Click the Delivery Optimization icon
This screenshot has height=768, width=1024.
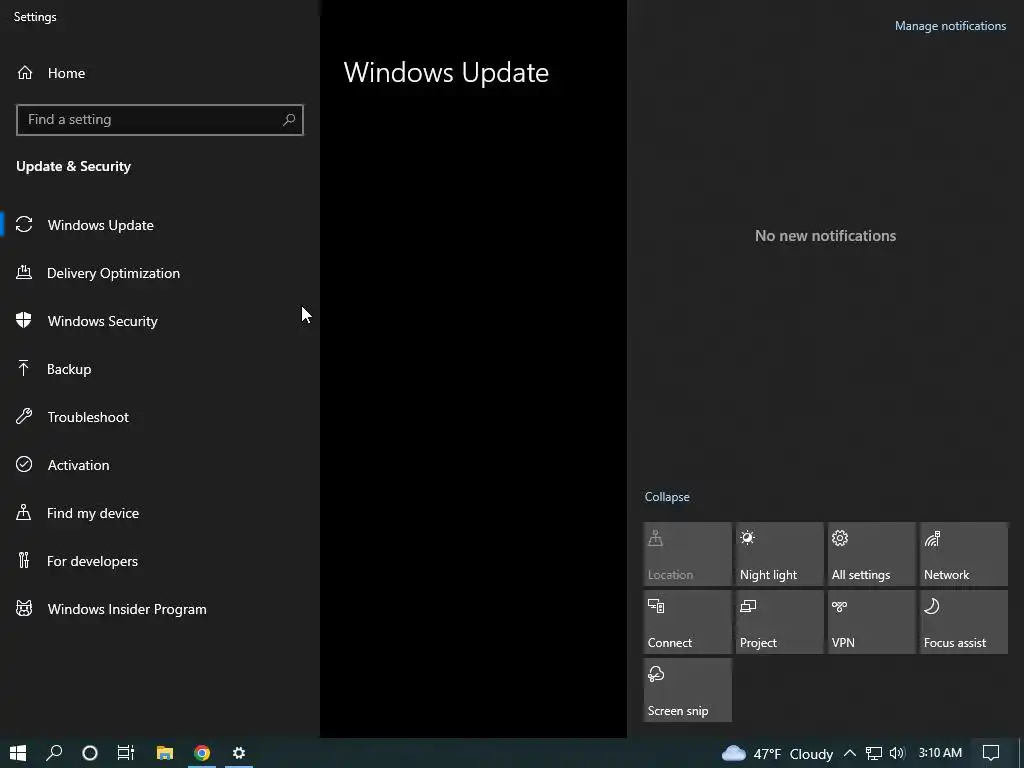(24, 272)
